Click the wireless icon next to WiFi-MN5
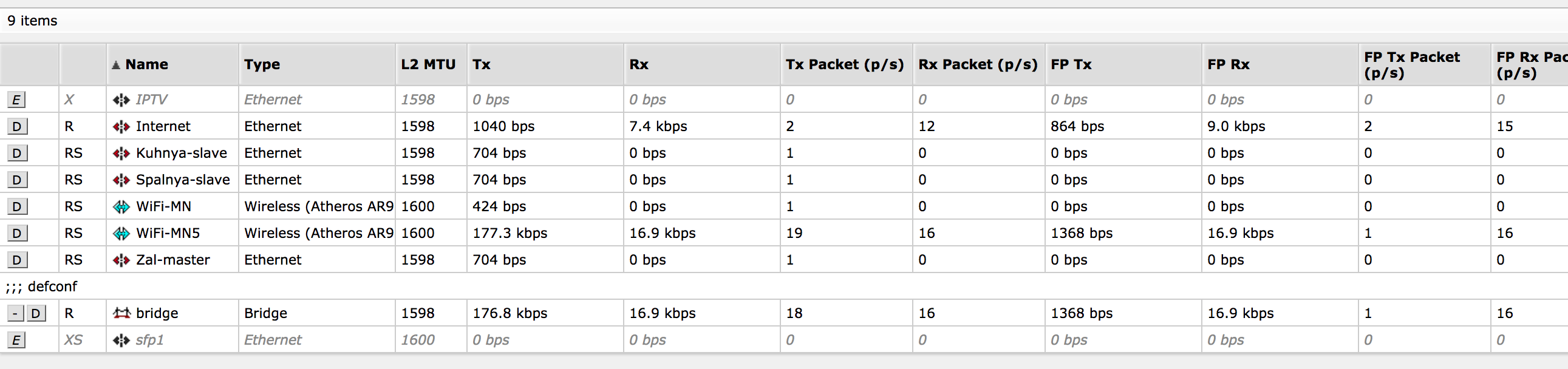The image size is (1568, 369). pyautogui.click(x=121, y=233)
